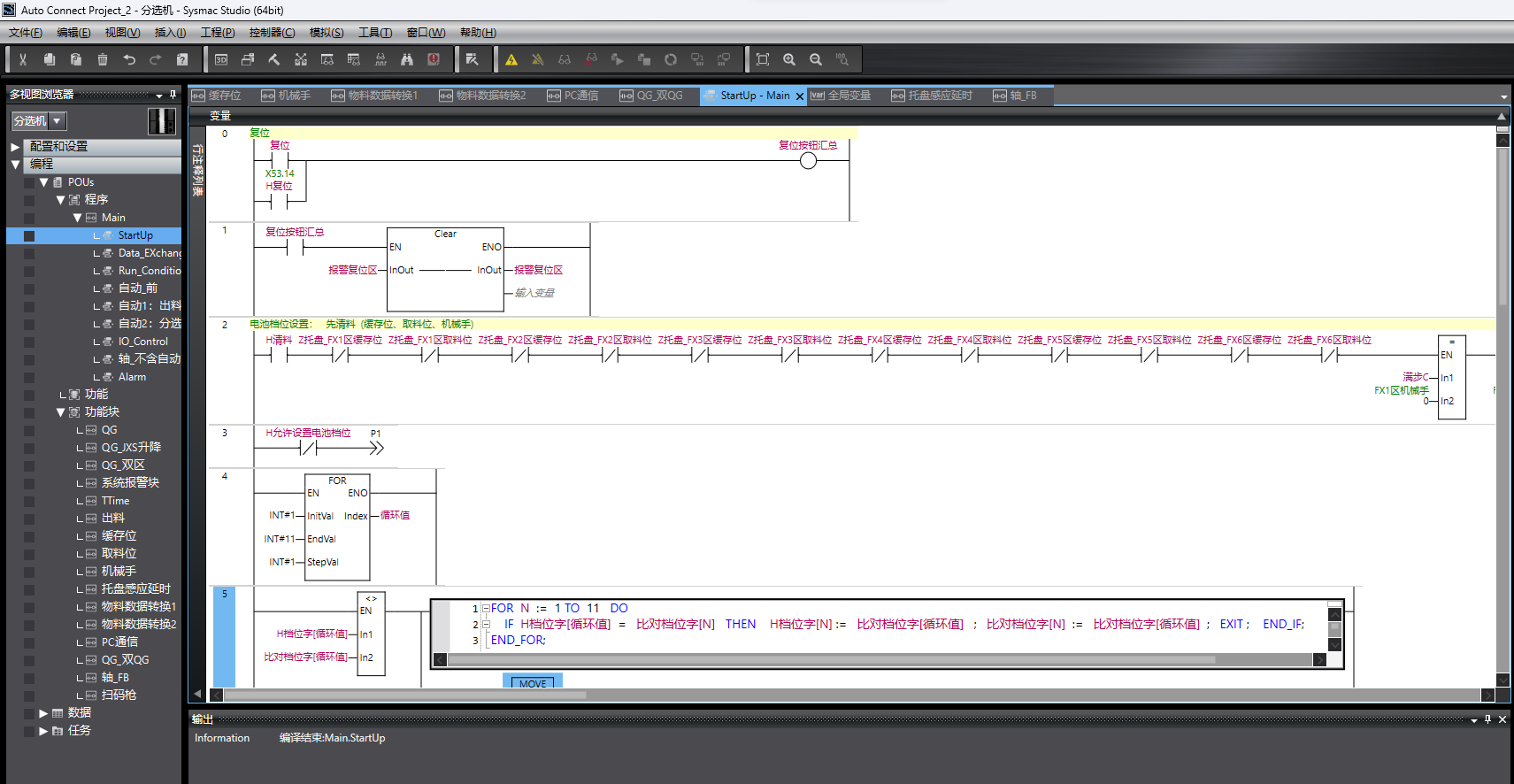
Task: Pin the 多视图浏览器 panel
Action: [173, 94]
